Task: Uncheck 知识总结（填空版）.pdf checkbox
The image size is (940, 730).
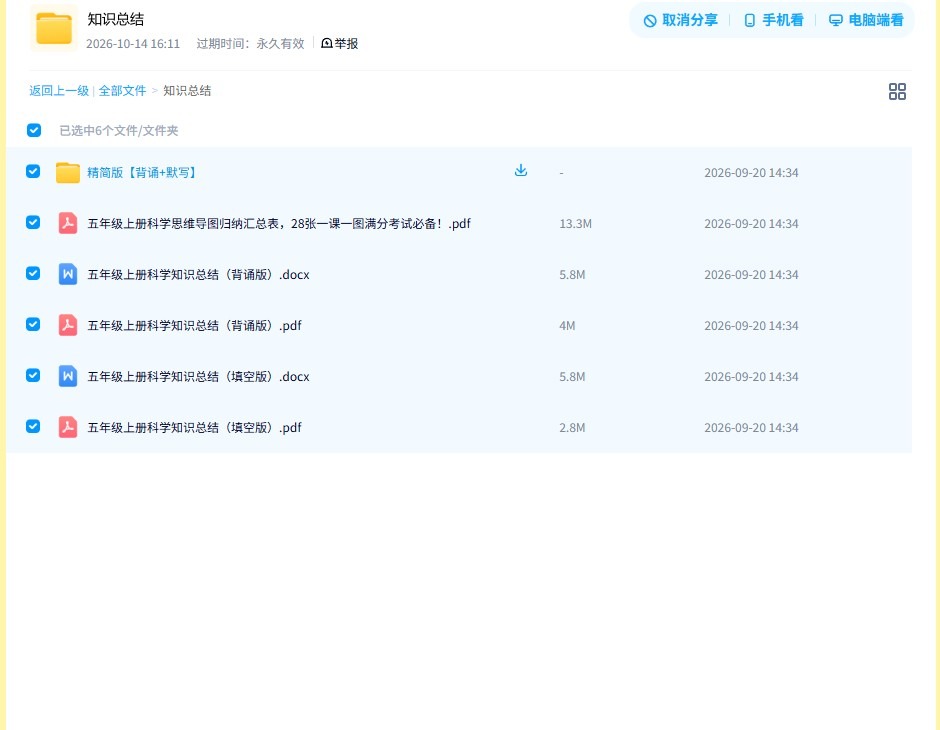Action: [33, 426]
